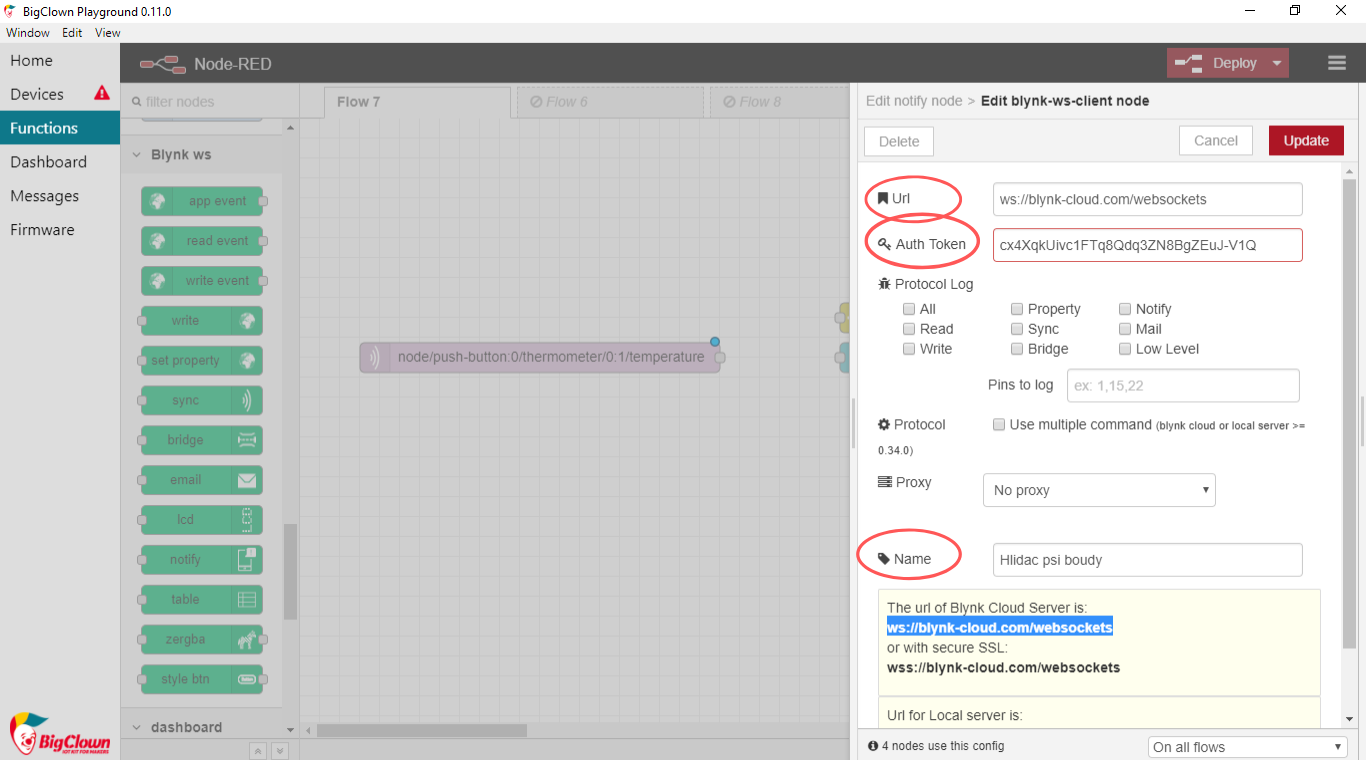
Task: Go to the Dashboard section
Action: (x=60, y=162)
